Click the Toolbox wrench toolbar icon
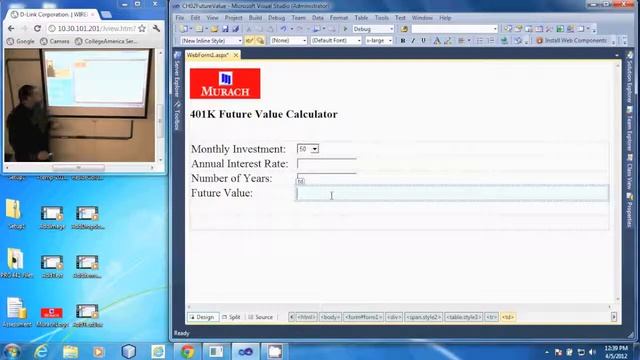The width and height of the screenshot is (640, 360). [x=549, y=29]
